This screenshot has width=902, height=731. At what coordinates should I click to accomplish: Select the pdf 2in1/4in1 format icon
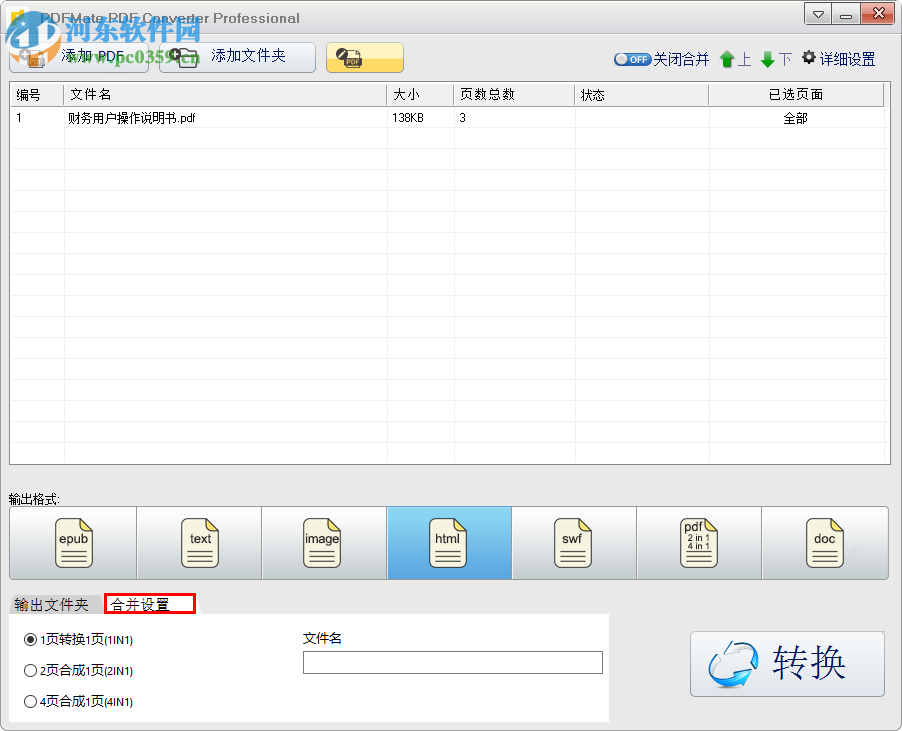pyautogui.click(x=698, y=543)
